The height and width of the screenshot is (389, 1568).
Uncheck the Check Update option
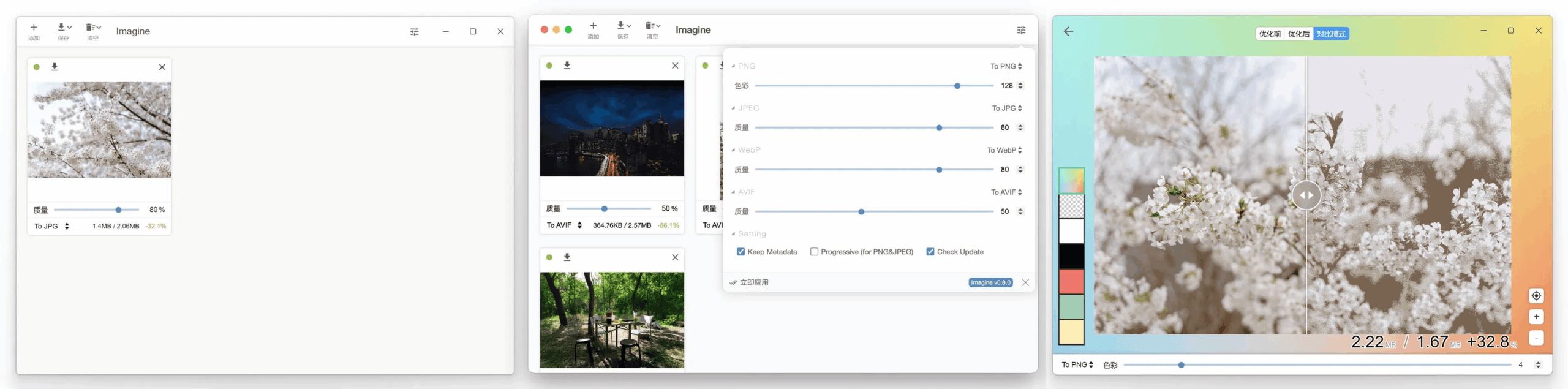pyautogui.click(x=930, y=252)
